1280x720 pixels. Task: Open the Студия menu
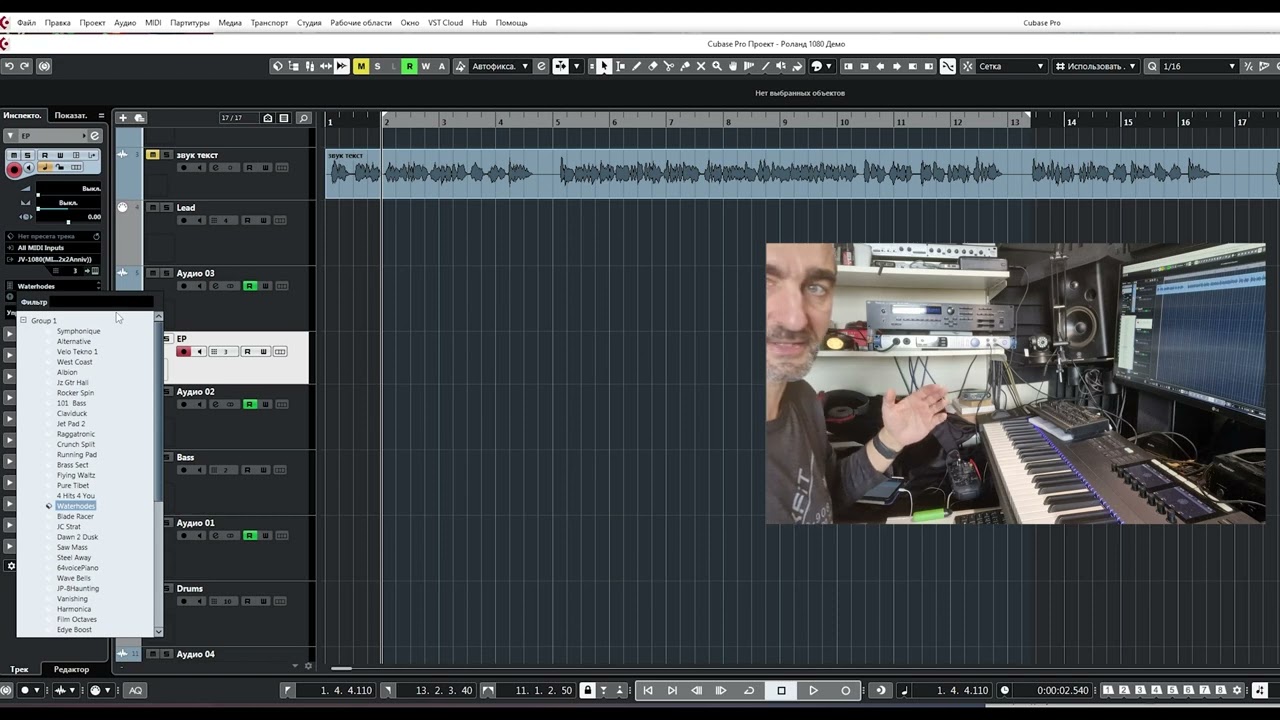point(309,22)
